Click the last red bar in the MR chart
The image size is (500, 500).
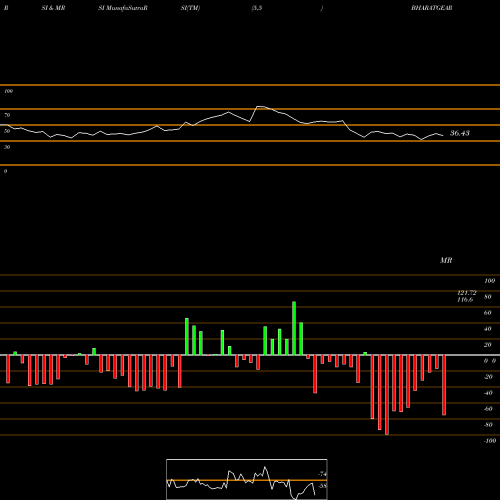[x=444, y=385]
